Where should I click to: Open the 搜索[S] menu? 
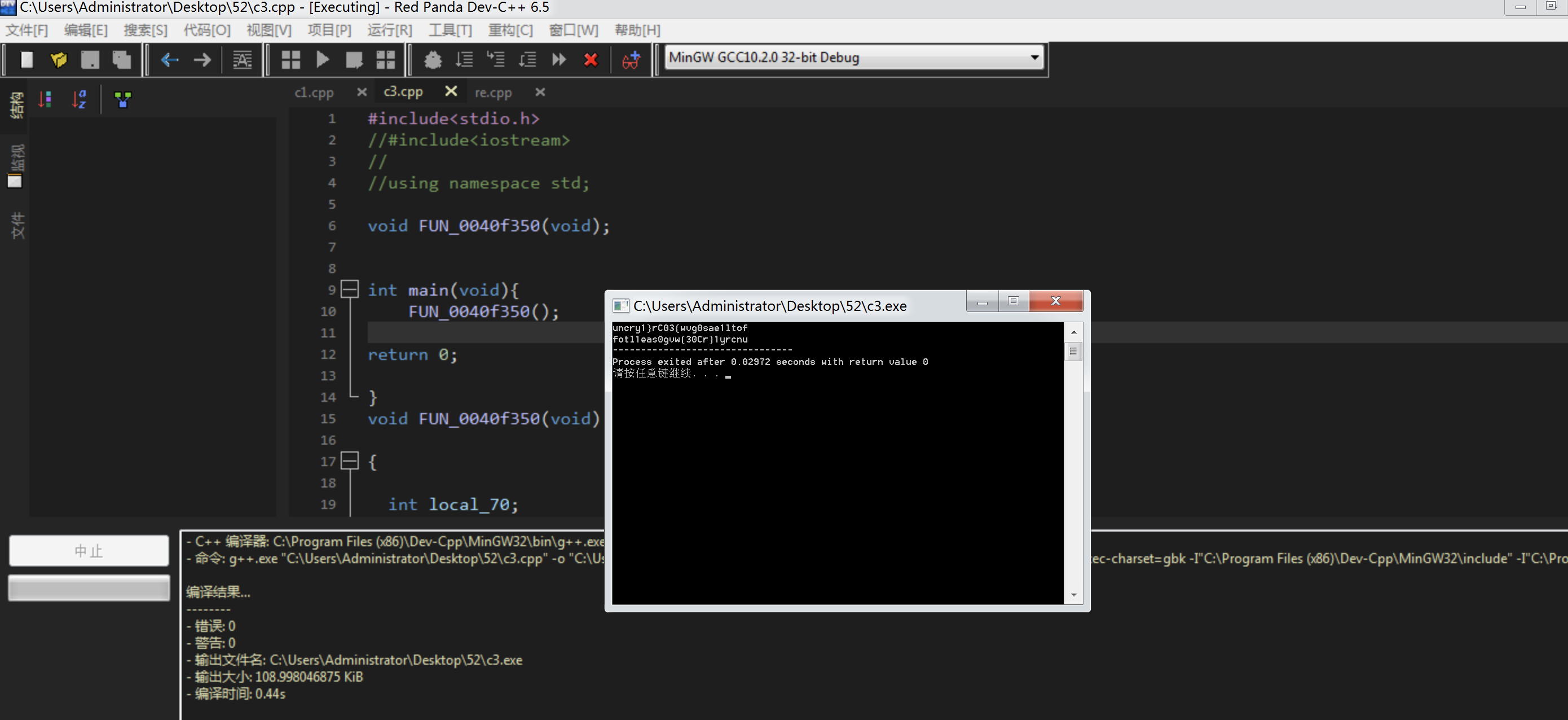coord(146,30)
